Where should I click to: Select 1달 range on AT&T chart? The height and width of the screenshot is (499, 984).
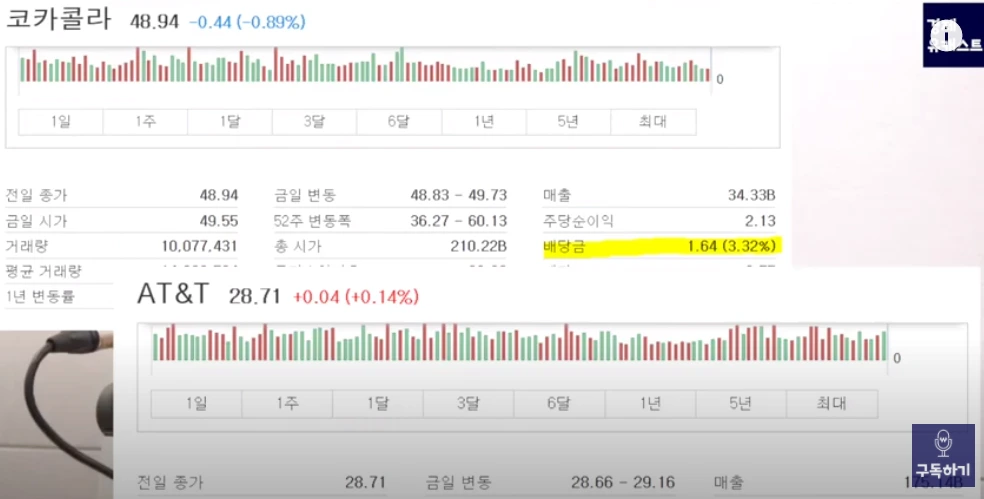click(x=378, y=404)
